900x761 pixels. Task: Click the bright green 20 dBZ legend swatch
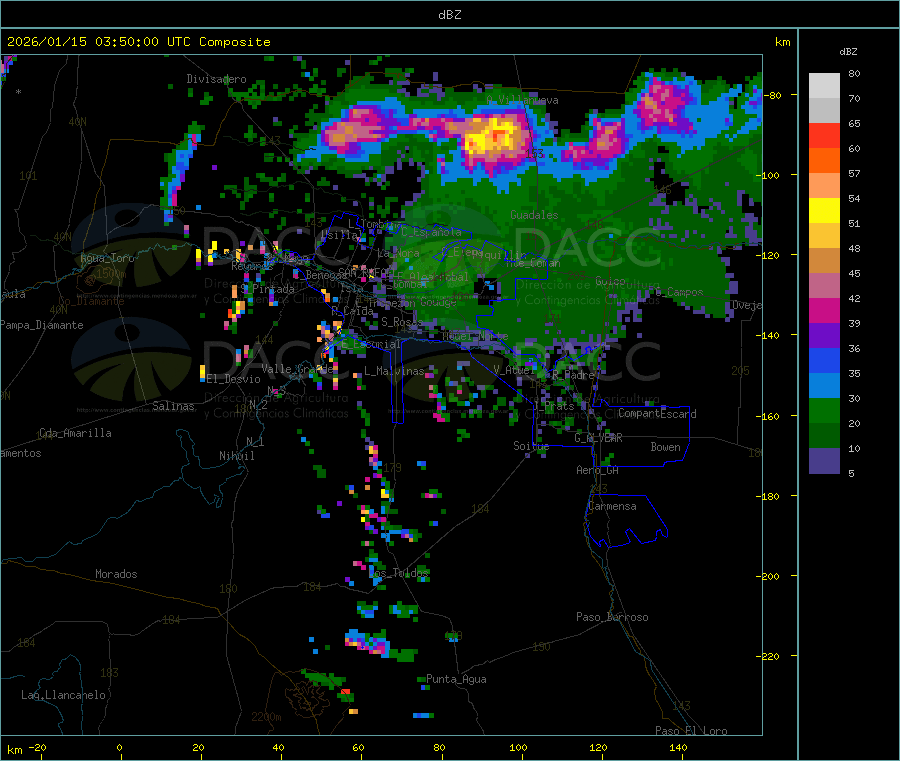pos(824,410)
